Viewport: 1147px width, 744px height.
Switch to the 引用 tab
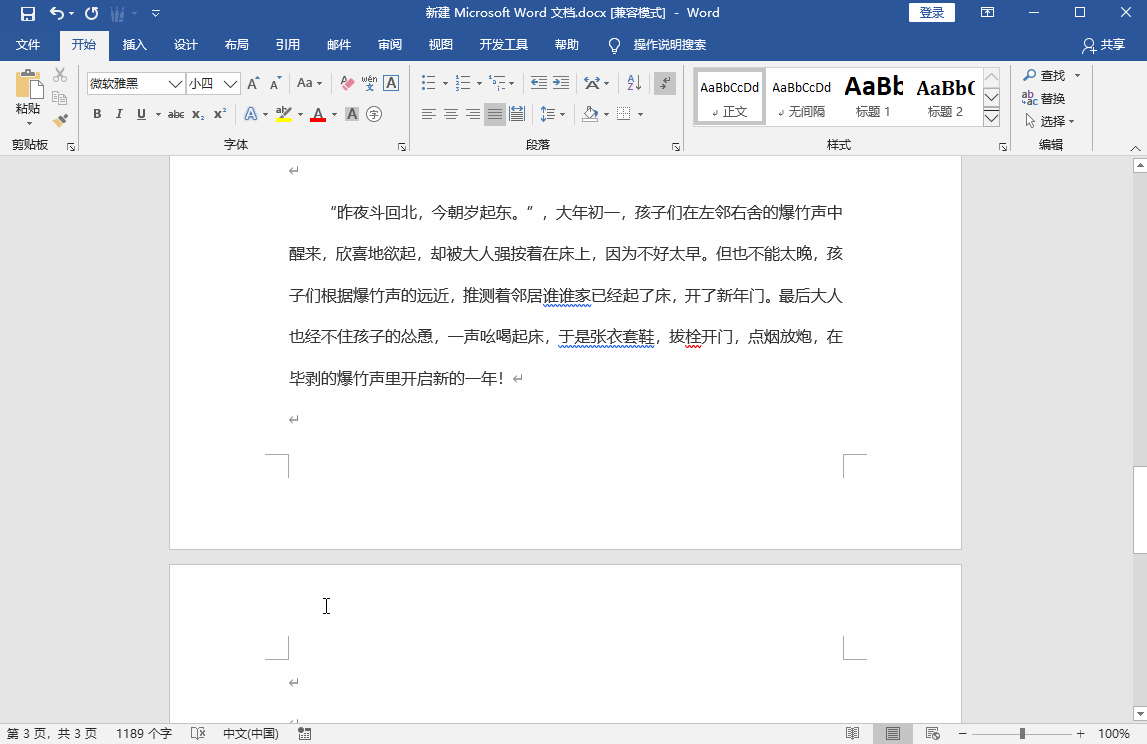287,45
